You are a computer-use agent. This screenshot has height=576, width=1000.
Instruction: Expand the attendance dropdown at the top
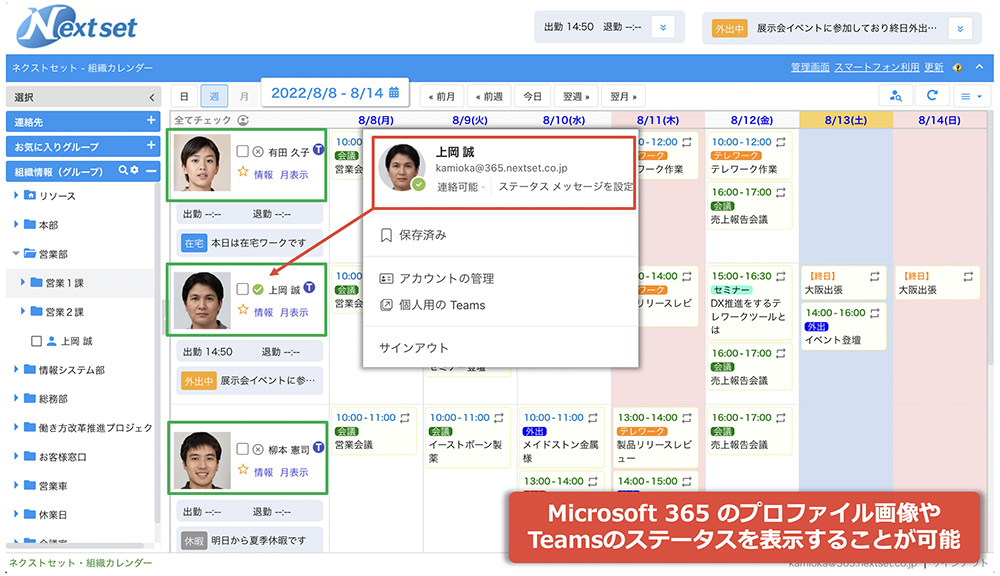(663, 27)
